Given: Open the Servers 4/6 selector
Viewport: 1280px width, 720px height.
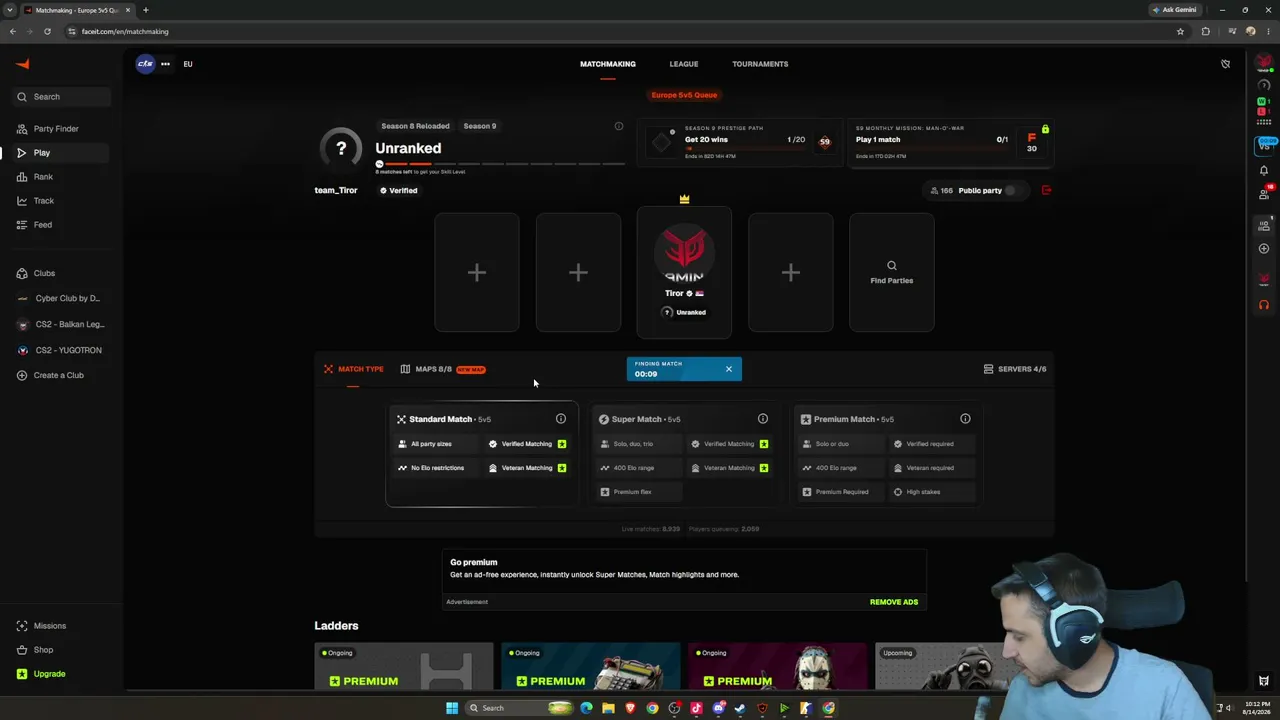Looking at the screenshot, I should tap(1015, 369).
